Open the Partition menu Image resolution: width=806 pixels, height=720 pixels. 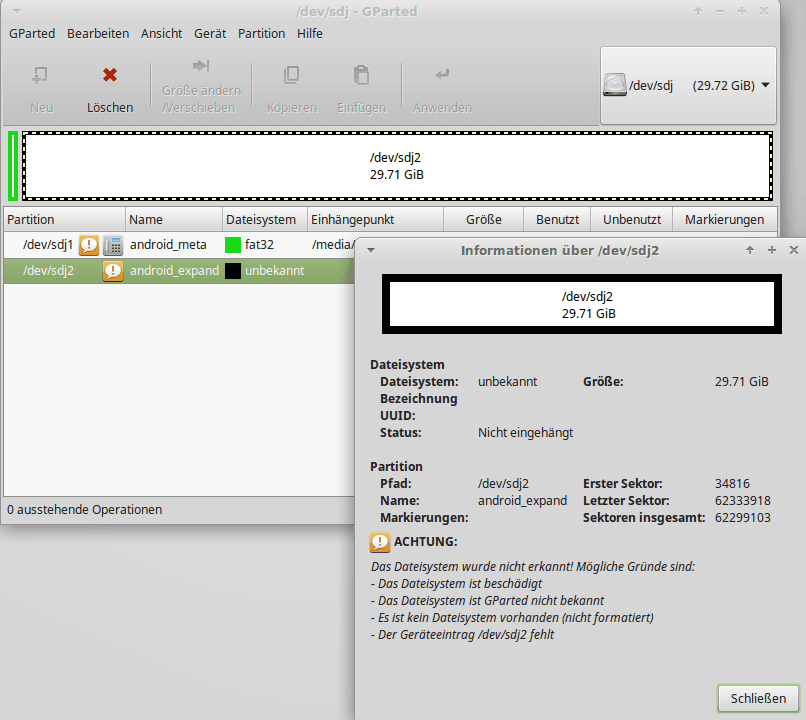point(261,33)
